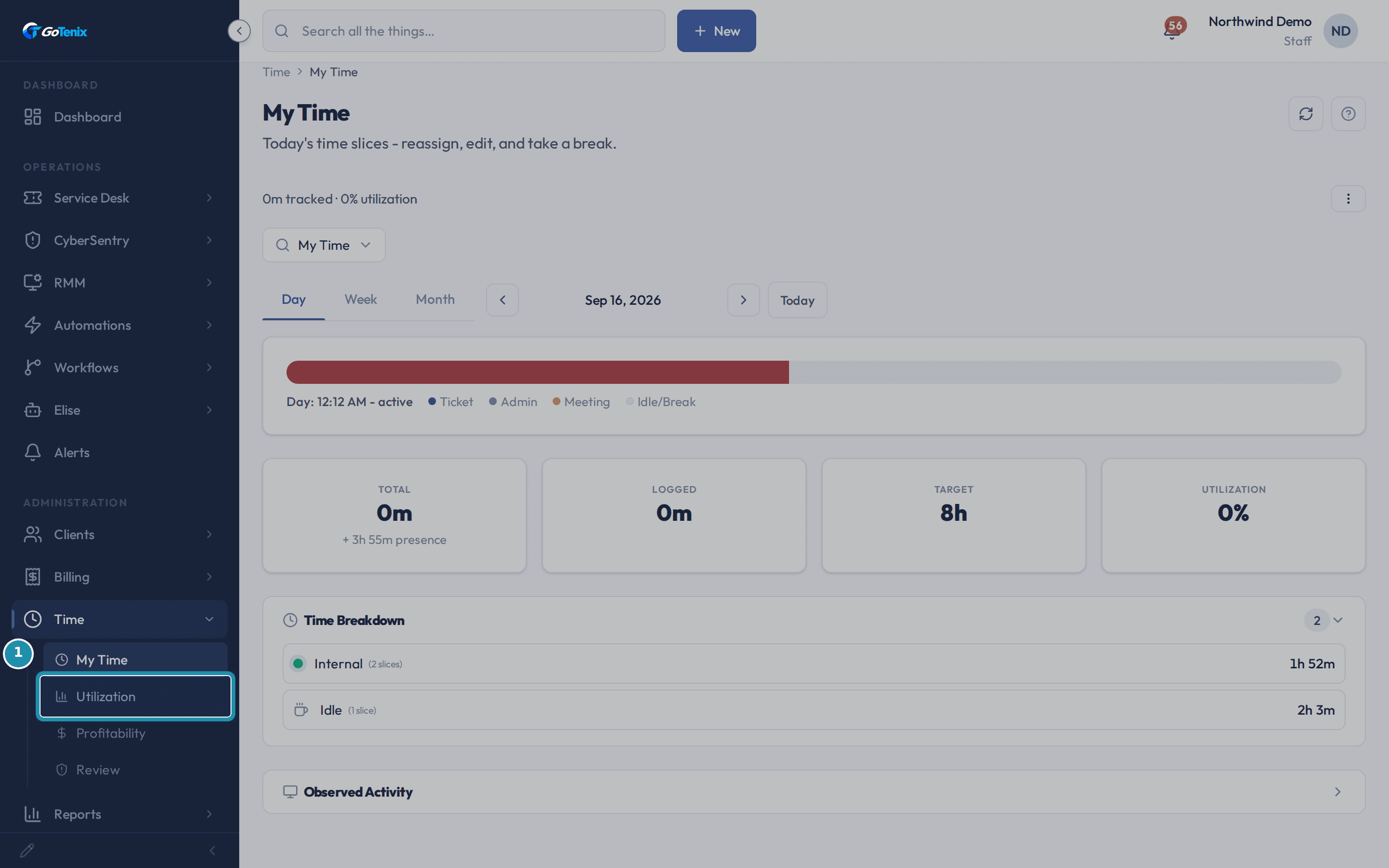Open the three-dot more options menu
1389x868 pixels.
pos(1348,199)
